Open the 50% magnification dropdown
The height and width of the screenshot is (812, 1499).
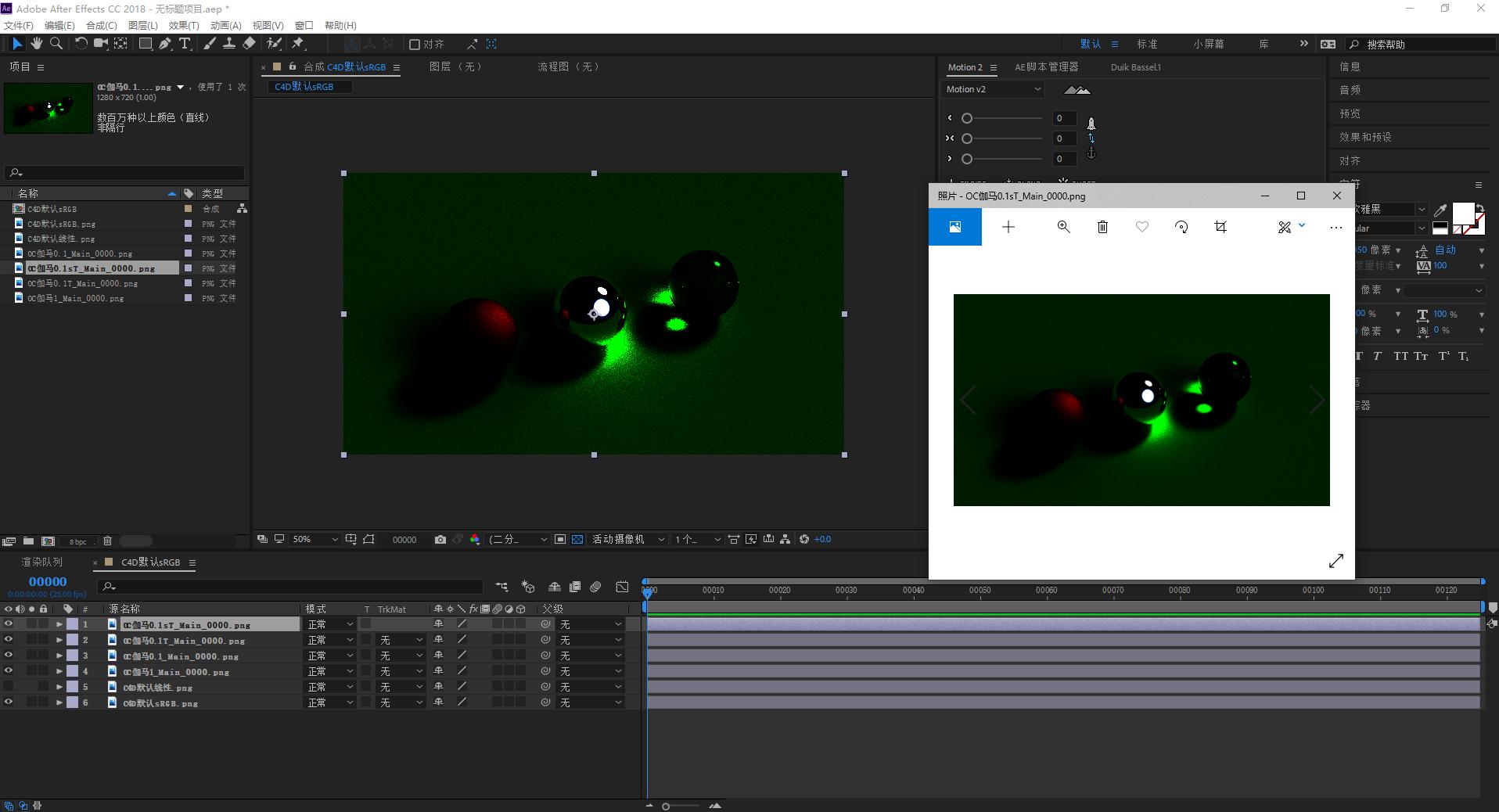tap(315, 540)
